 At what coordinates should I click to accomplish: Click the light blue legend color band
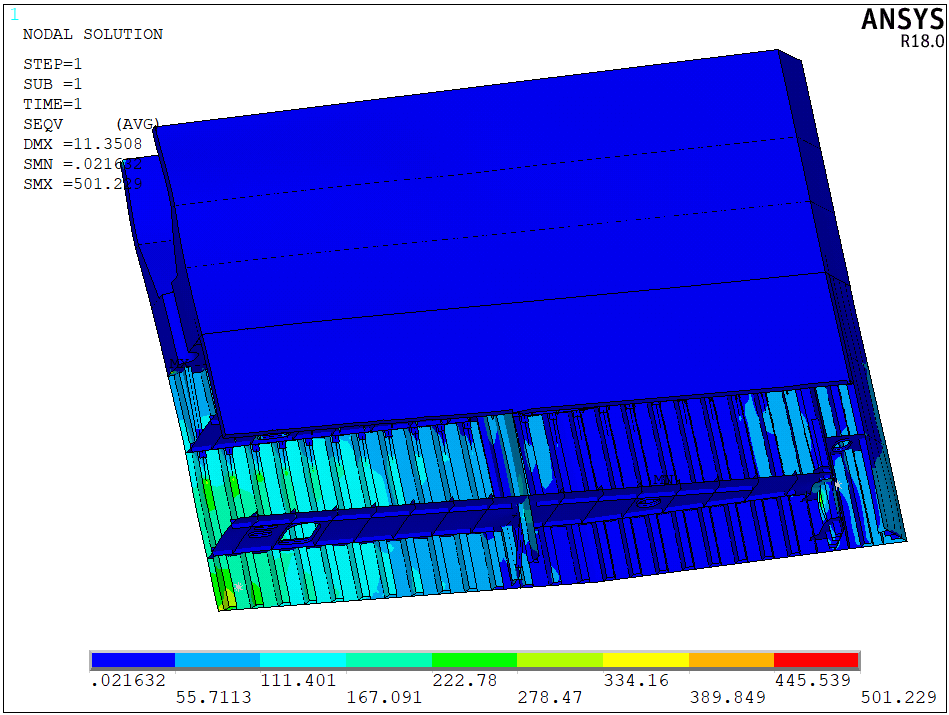(217, 660)
